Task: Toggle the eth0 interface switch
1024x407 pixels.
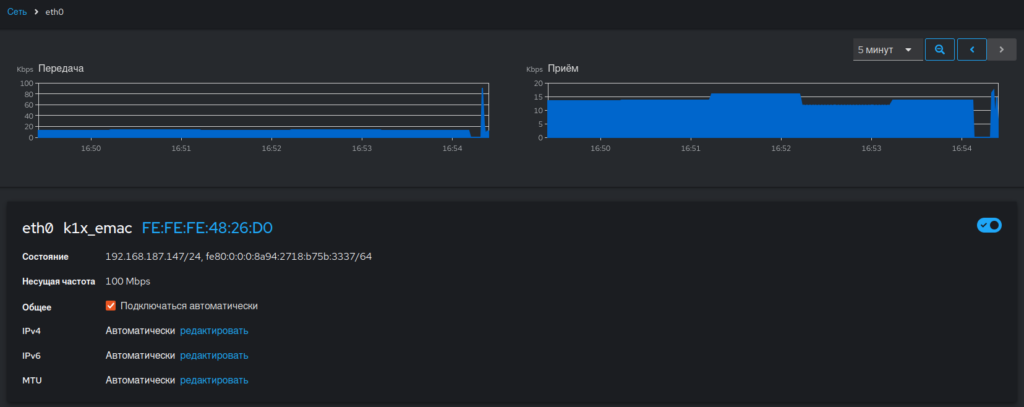Action: coord(989,225)
